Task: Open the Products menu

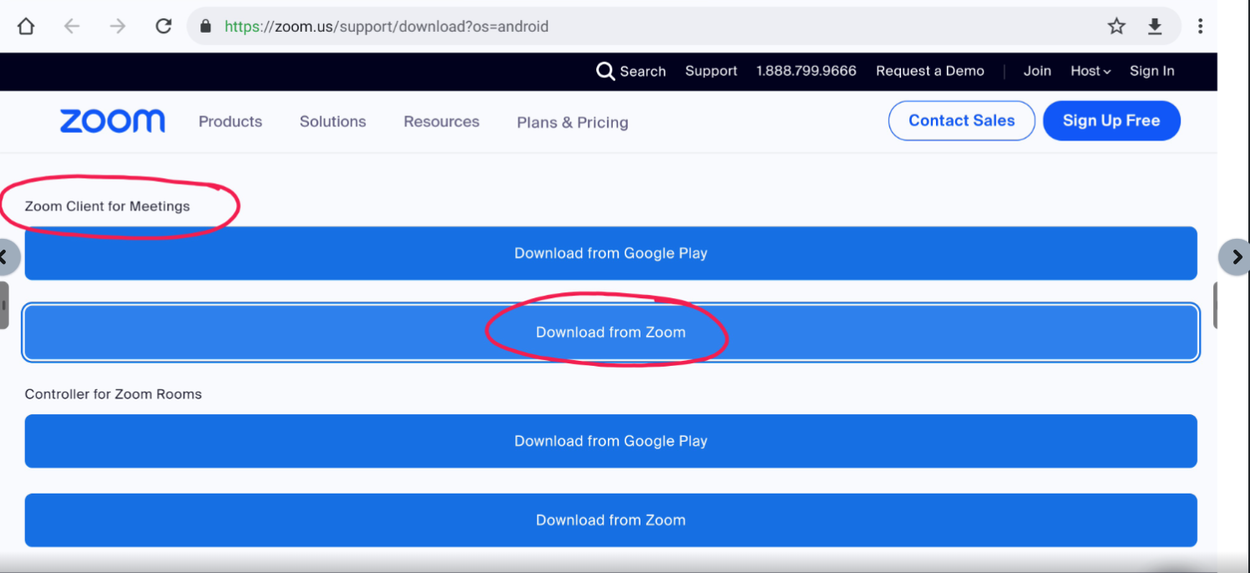Action: (230, 121)
